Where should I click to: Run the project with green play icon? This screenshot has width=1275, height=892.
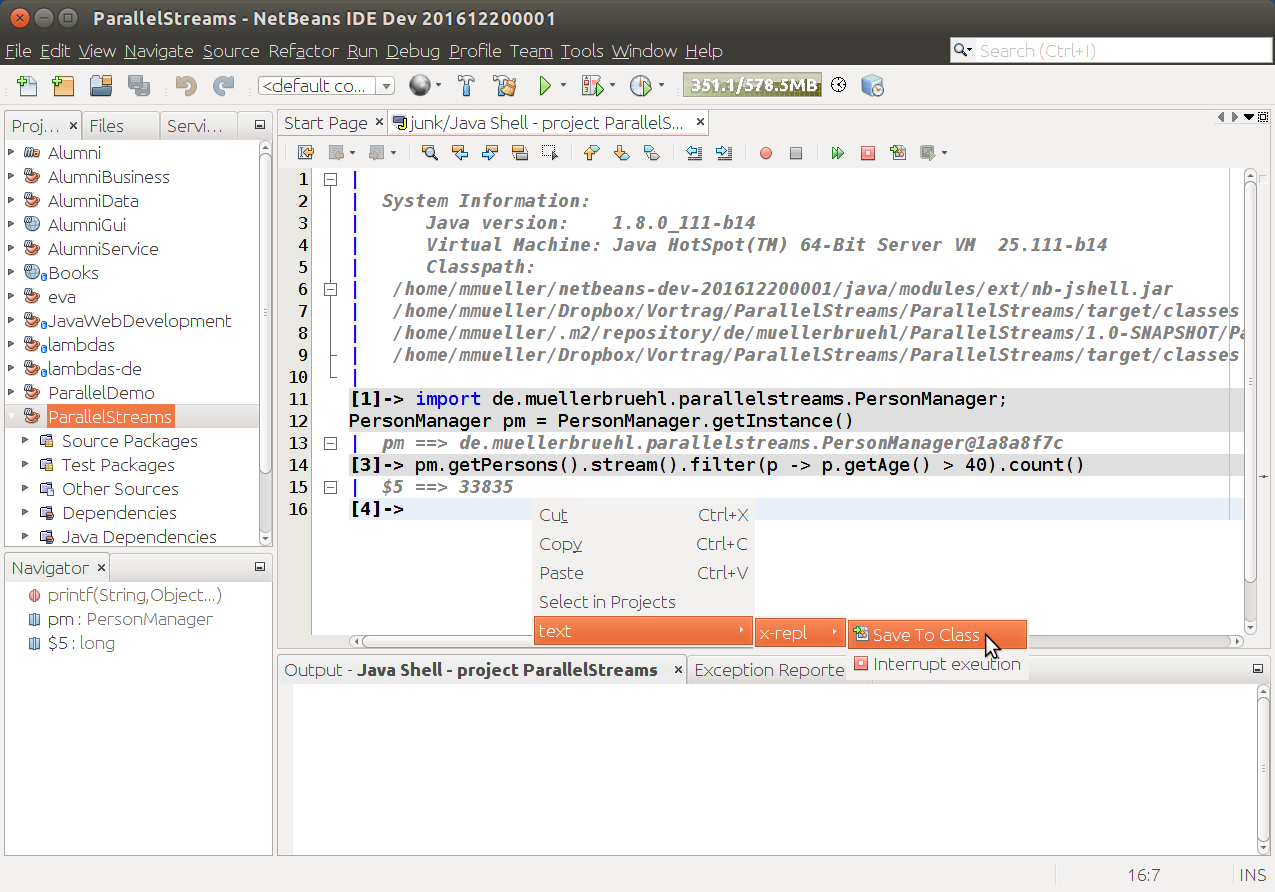click(545, 86)
